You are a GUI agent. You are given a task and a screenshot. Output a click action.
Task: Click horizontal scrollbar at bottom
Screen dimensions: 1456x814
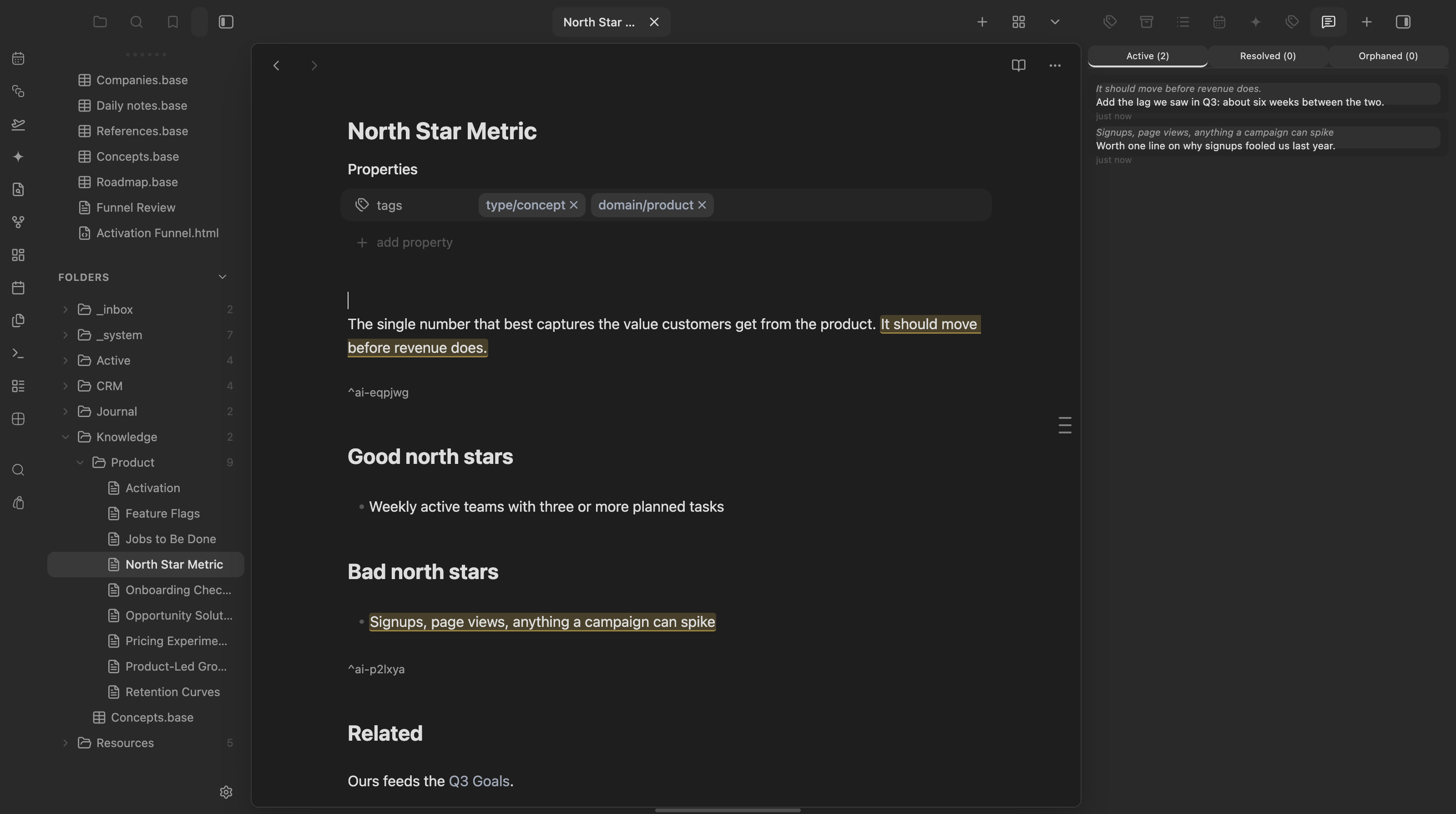click(728, 810)
